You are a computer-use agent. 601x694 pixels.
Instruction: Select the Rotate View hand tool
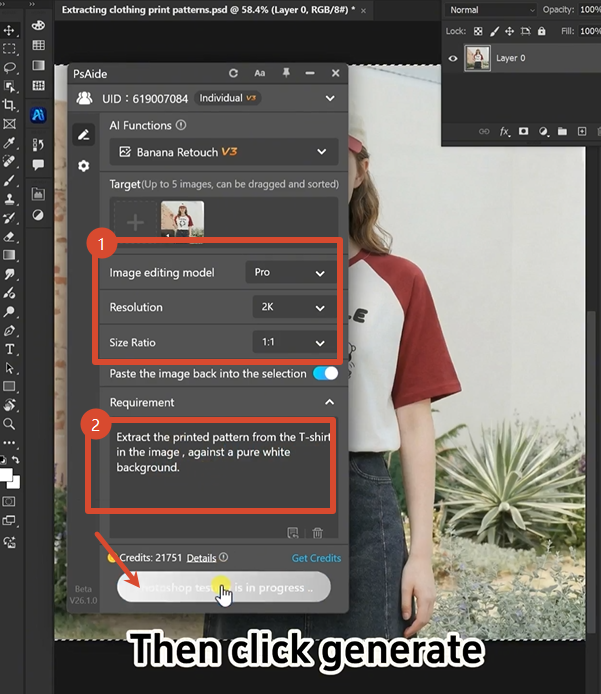[9, 405]
